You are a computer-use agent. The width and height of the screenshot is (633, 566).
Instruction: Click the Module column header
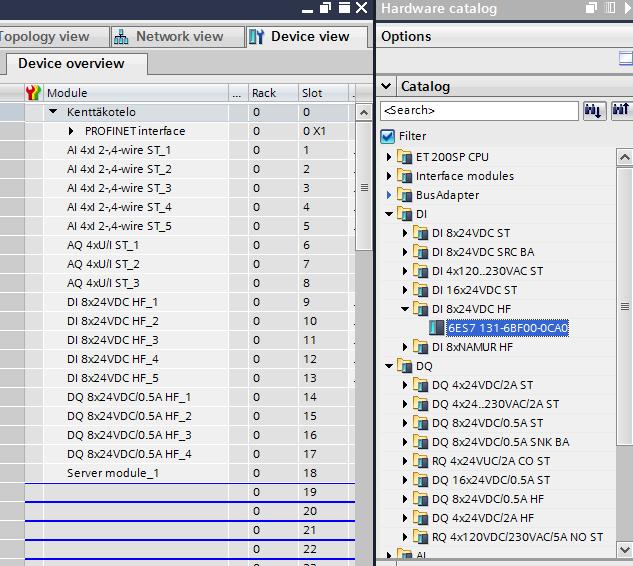point(136,92)
